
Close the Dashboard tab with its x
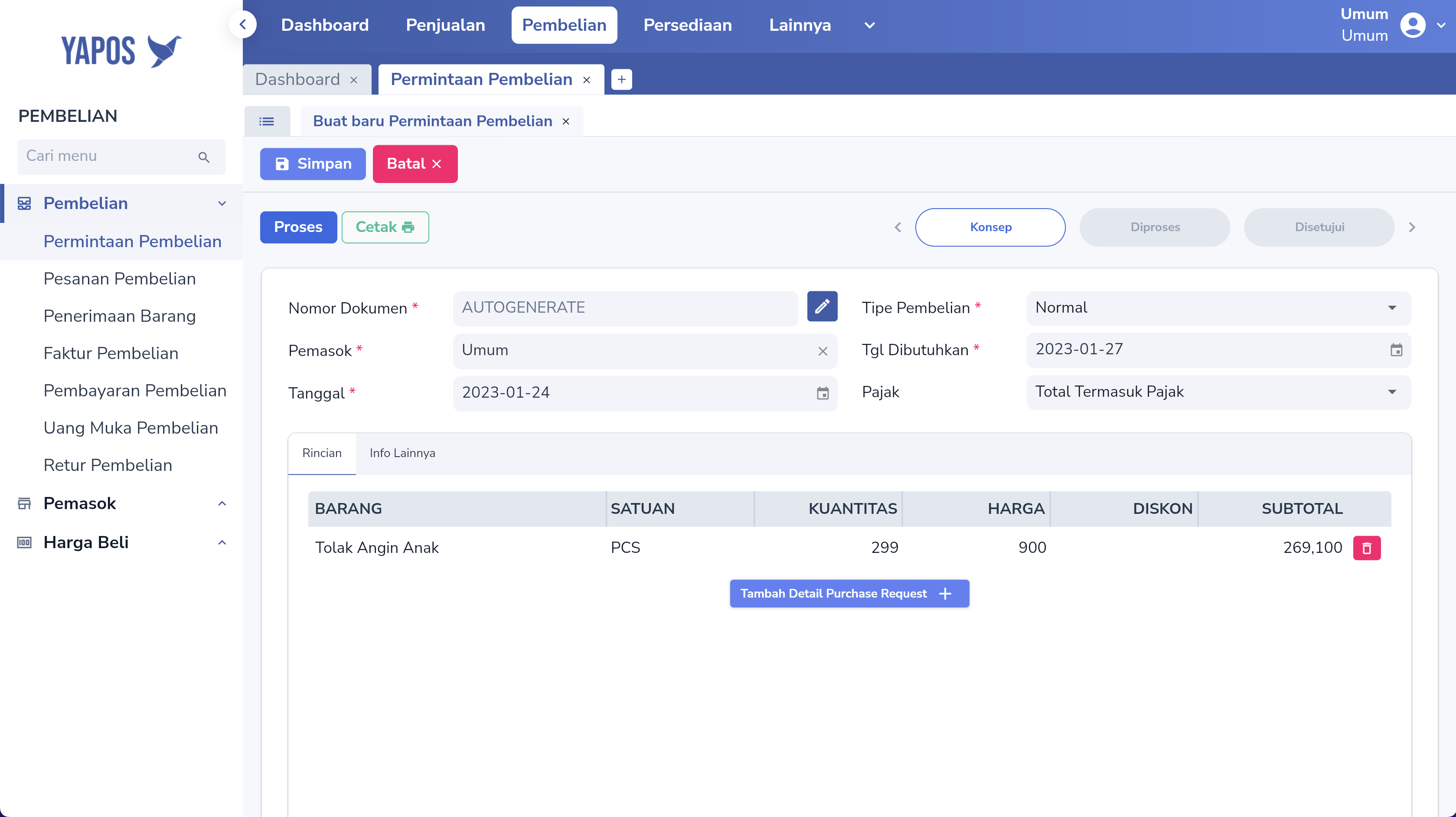(x=354, y=80)
